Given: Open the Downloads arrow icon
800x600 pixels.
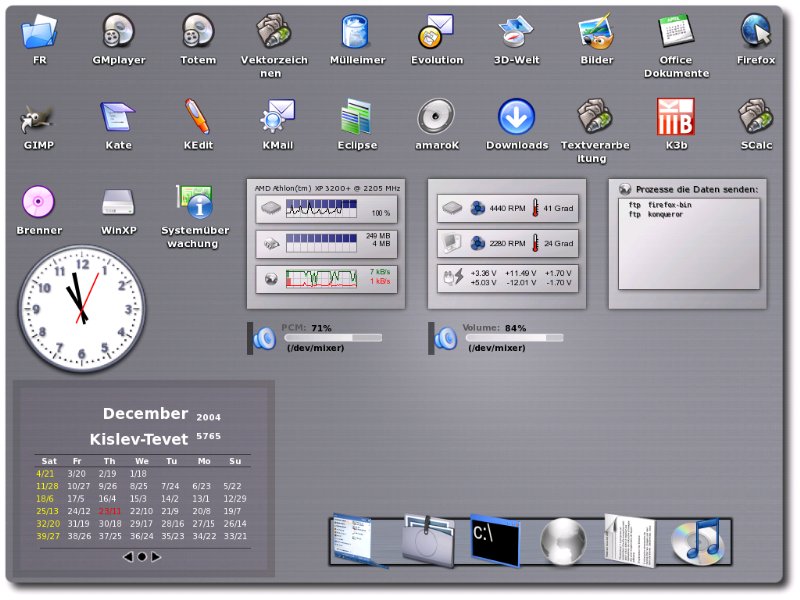Looking at the screenshot, I should [516, 116].
